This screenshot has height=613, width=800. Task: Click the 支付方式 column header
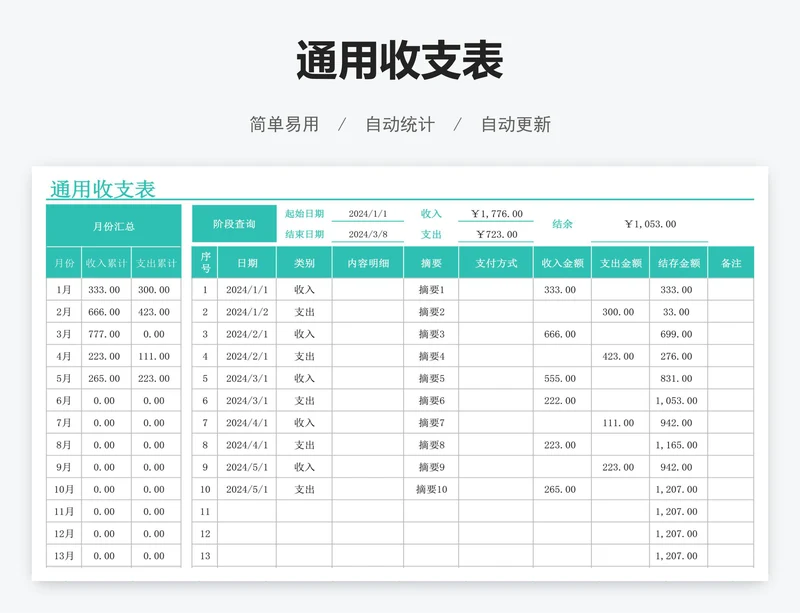[496, 263]
